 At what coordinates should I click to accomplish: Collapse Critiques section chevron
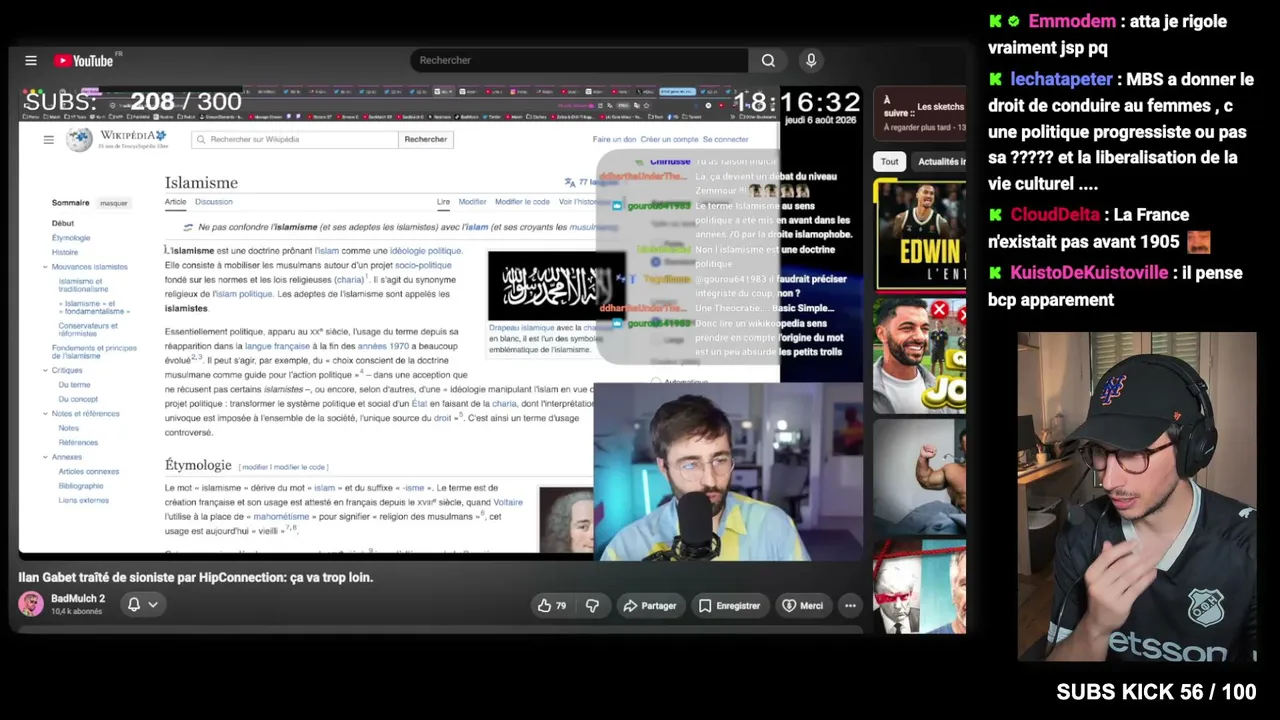45,370
